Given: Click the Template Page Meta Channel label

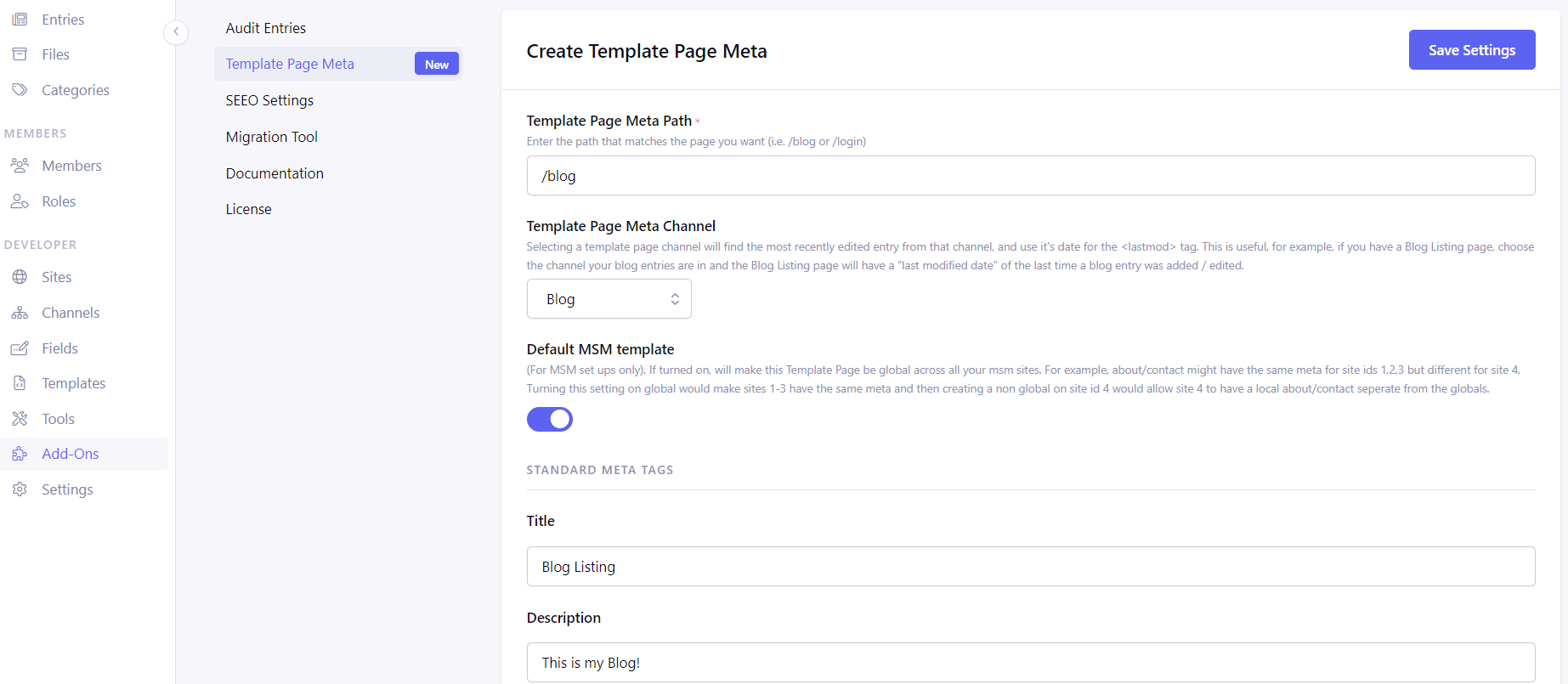Looking at the screenshot, I should point(621,226).
